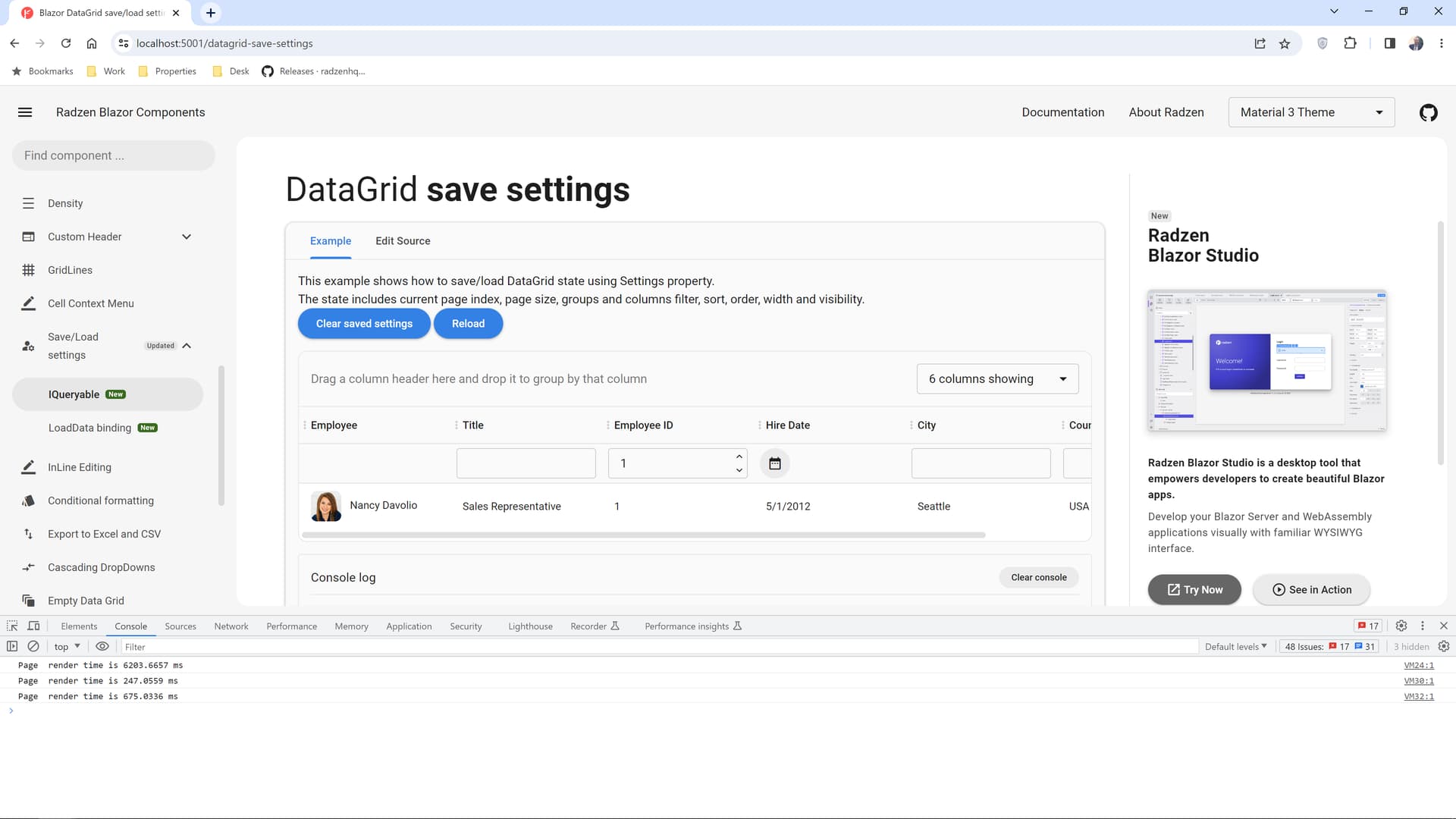Close the DevTools panel

(x=1444, y=626)
